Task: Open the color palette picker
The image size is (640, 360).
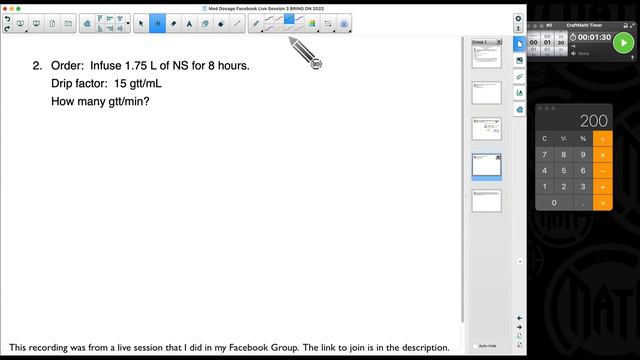Action: [x=312, y=24]
